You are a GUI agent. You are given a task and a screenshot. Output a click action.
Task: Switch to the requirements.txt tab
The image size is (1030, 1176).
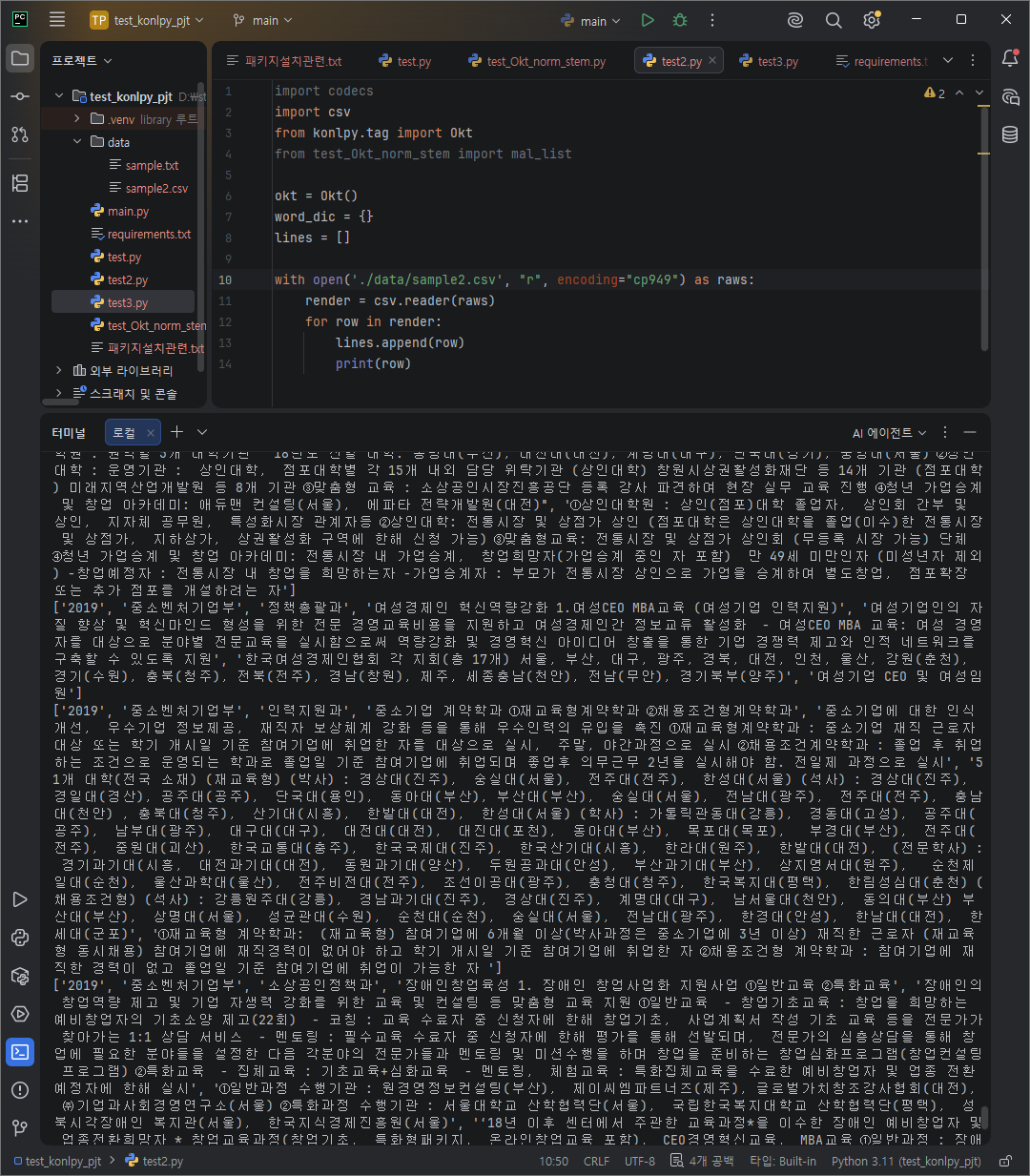pyautogui.click(x=881, y=61)
